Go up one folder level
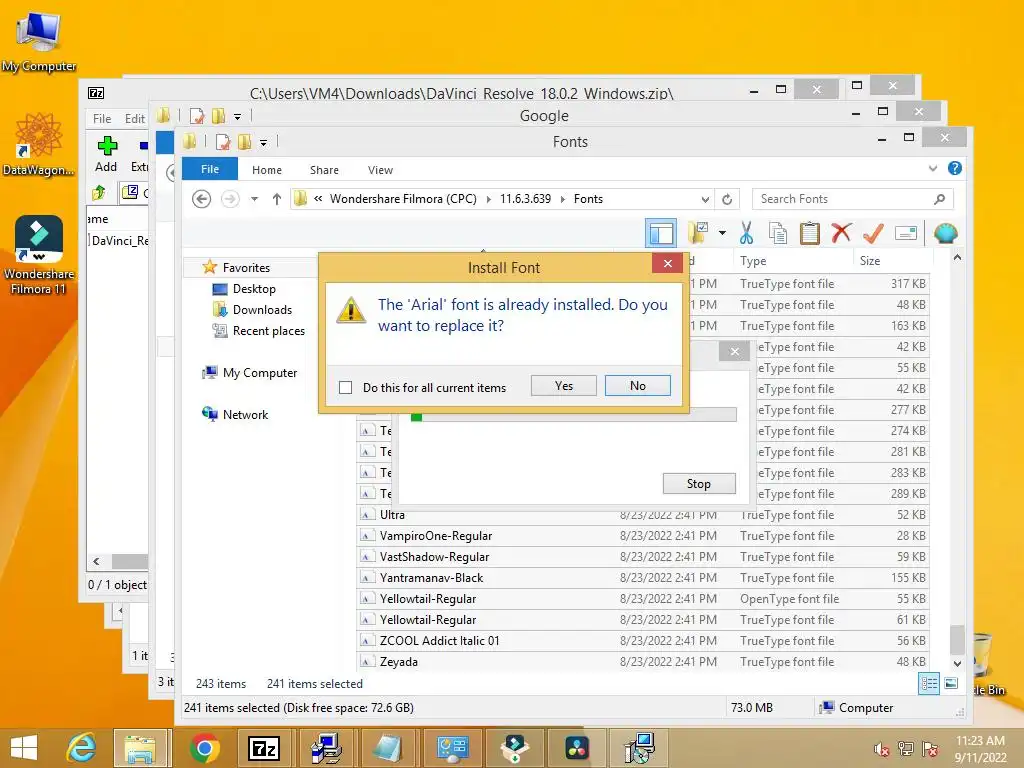Viewport: 1024px width, 768px height. point(277,199)
